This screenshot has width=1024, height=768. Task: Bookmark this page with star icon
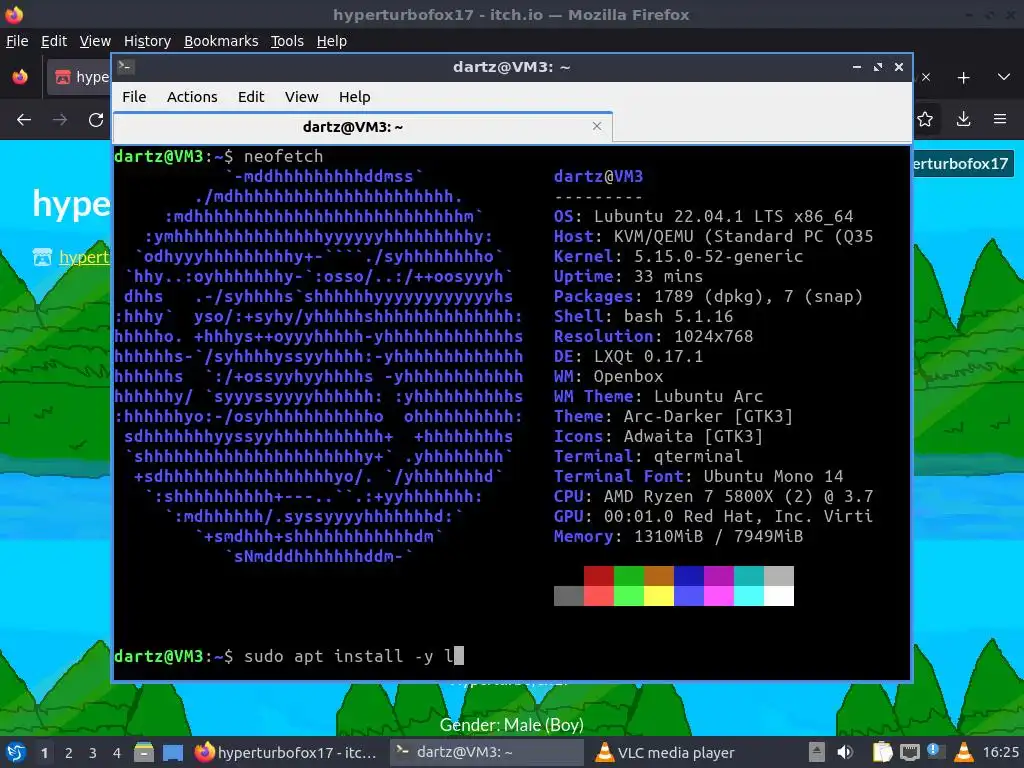pyautogui.click(x=925, y=120)
